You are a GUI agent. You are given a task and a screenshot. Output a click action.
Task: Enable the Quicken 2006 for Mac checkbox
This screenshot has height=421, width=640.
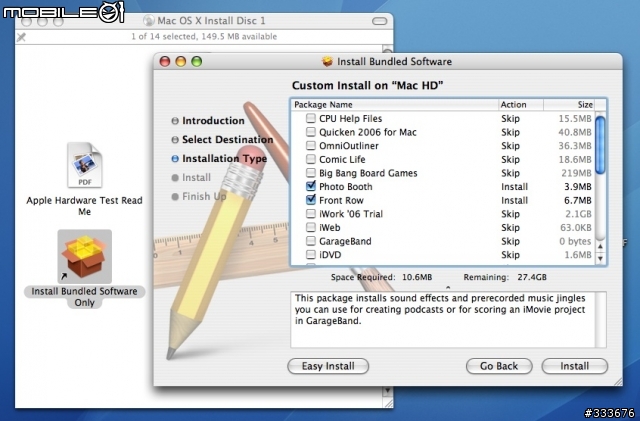[311, 132]
